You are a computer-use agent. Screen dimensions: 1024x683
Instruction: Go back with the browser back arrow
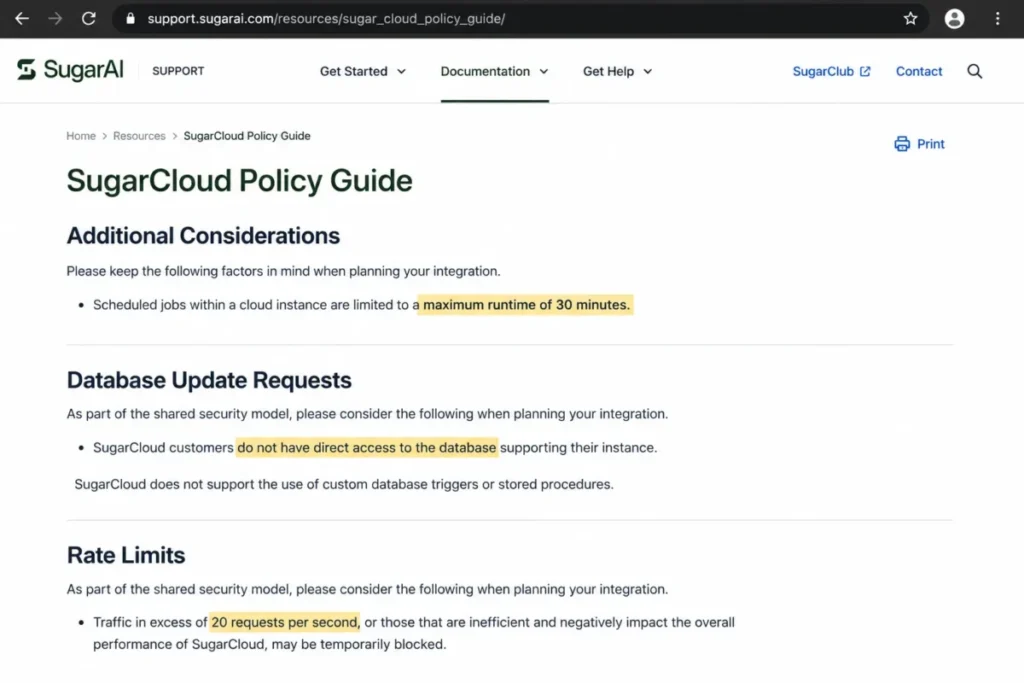pyautogui.click(x=22, y=18)
